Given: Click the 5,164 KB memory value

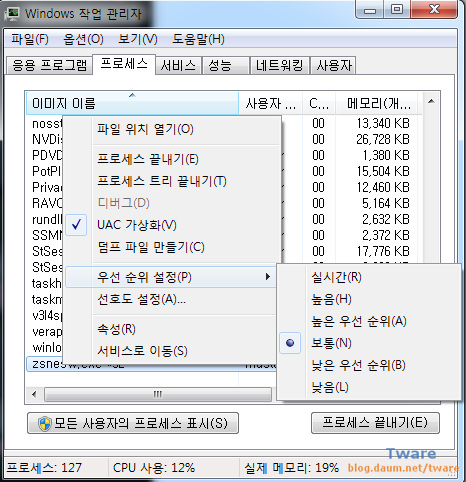Looking at the screenshot, I should (386, 204).
